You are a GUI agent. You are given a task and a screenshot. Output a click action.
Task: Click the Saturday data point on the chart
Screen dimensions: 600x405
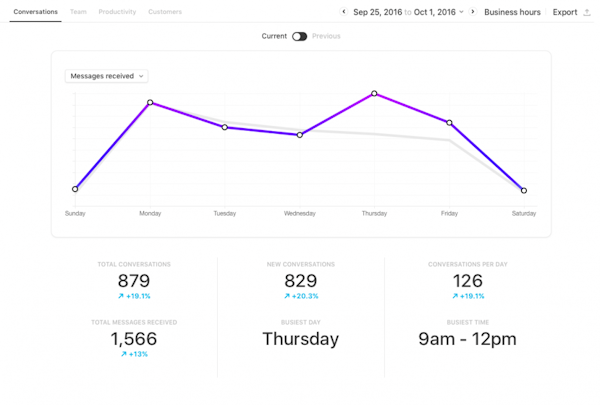pos(524,190)
